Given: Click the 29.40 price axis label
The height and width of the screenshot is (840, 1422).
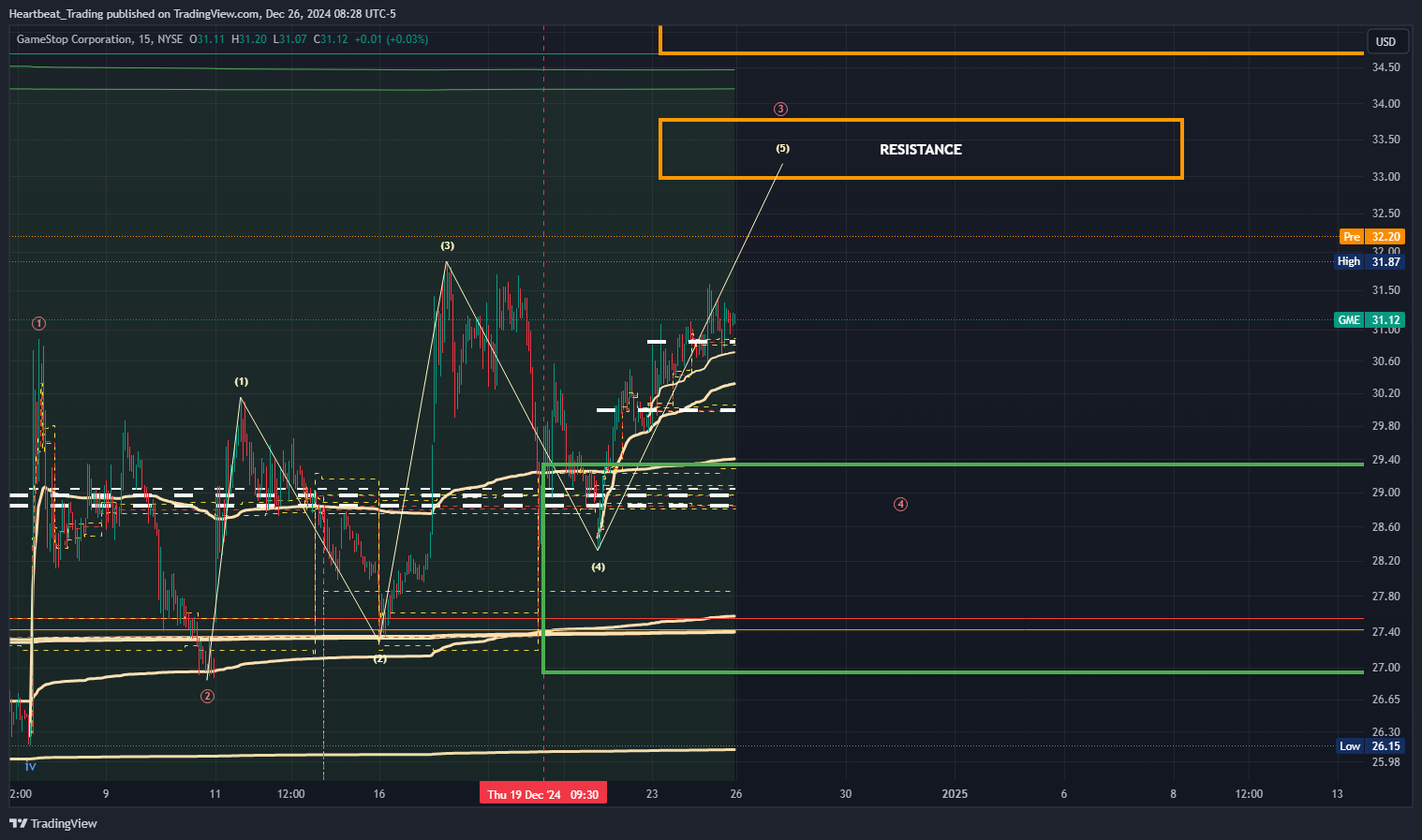Looking at the screenshot, I should [x=1386, y=460].
